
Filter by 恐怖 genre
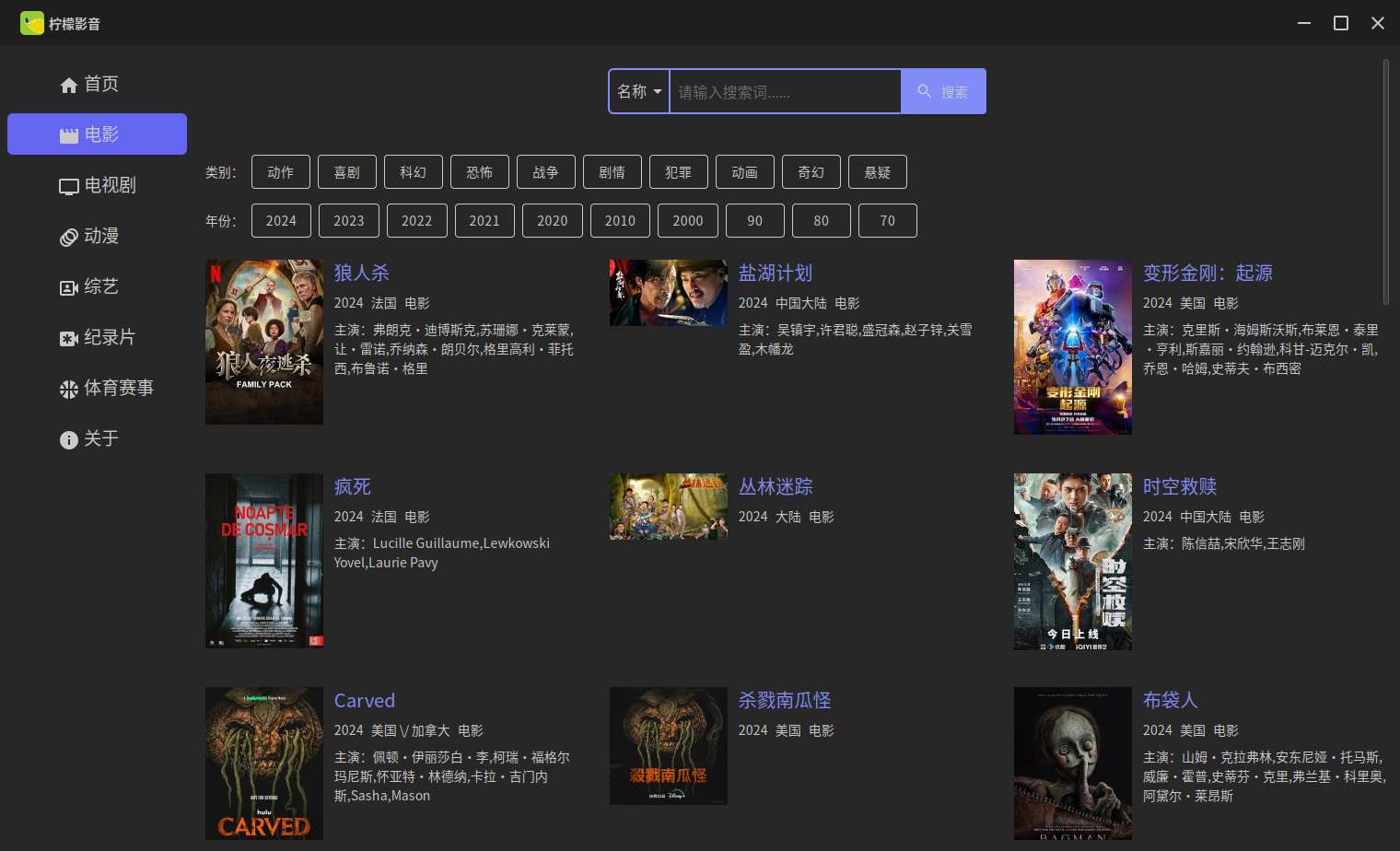tap(480, 172)
